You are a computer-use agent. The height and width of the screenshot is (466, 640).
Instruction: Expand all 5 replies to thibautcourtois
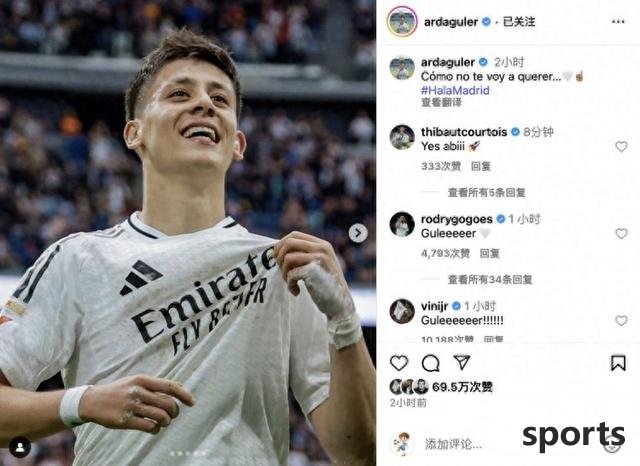[487, 192]
